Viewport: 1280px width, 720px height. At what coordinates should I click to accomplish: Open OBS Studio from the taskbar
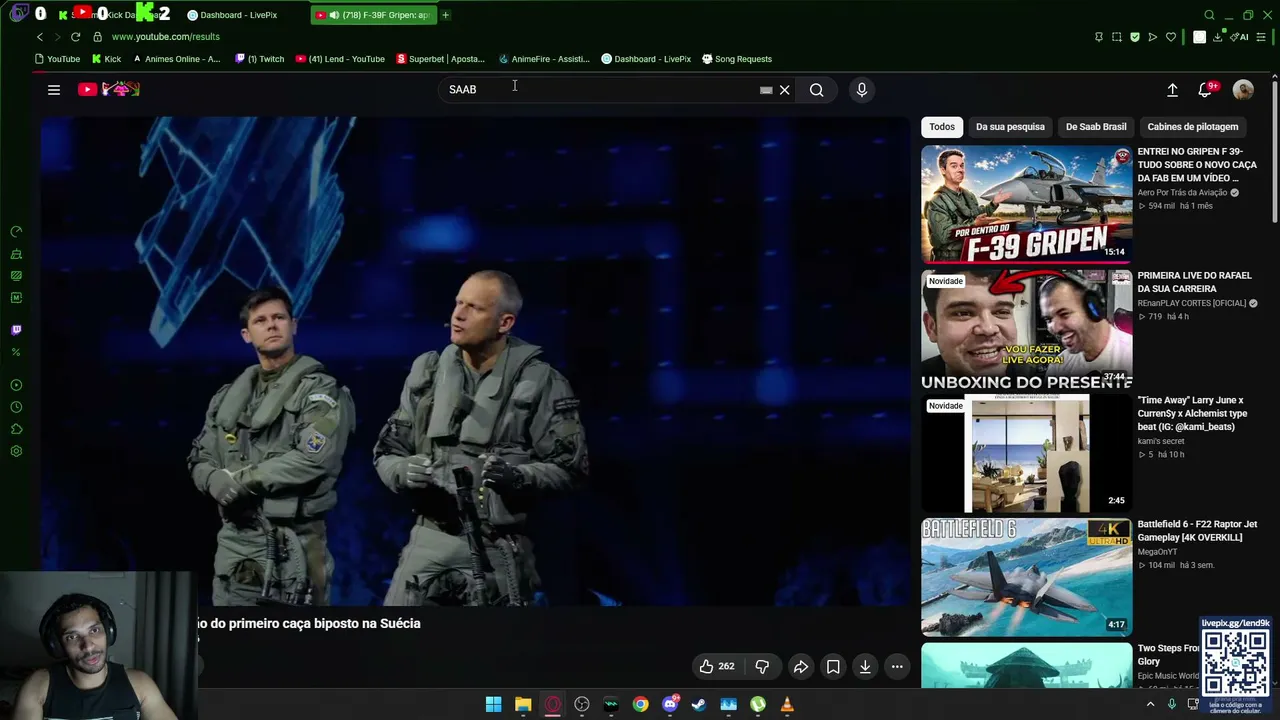point(582,705)
